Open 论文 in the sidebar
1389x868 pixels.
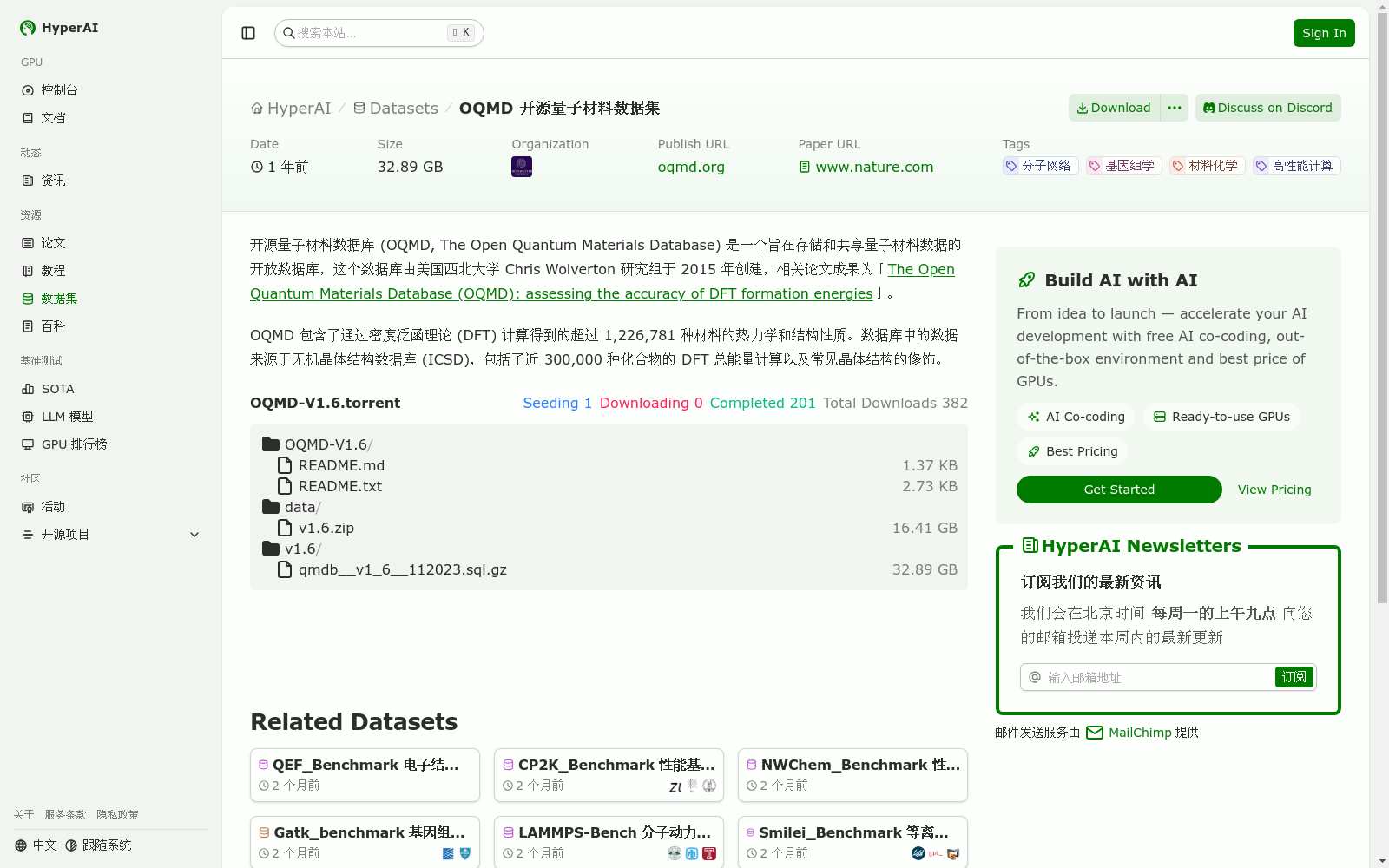tap(53, 243)
